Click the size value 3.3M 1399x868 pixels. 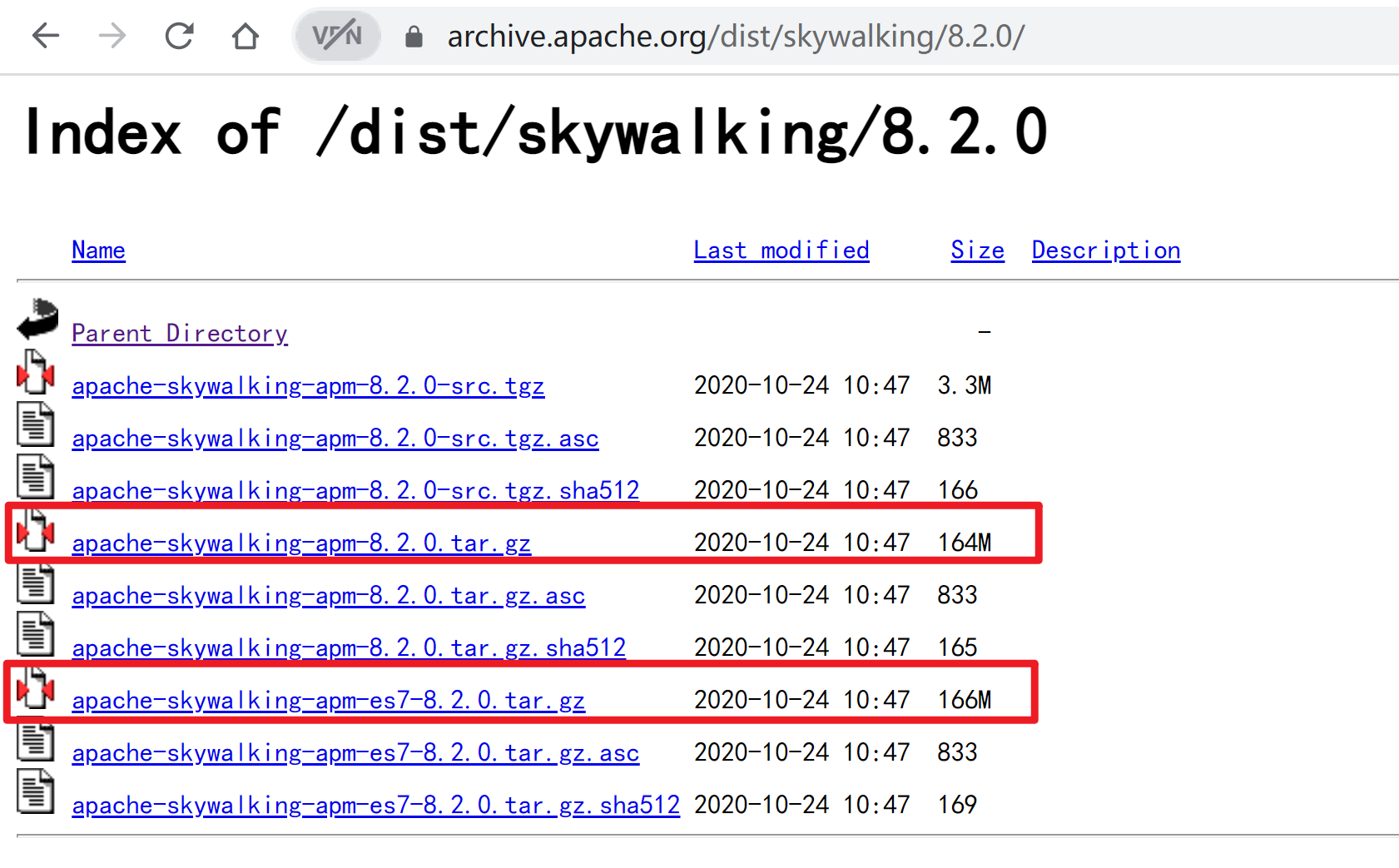click(x=965, y=385)
